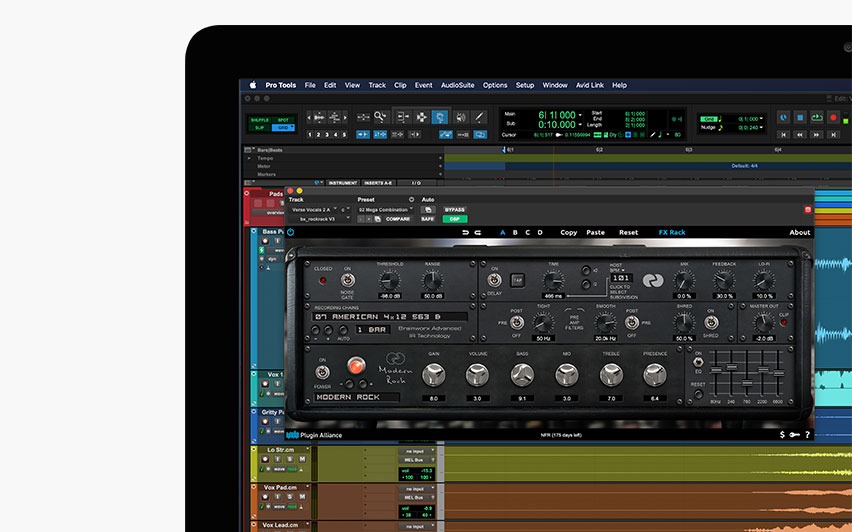This screenshot has height=532, width=852.
Task: Select the Scrubber speaker tool
Action: [461, 117]
